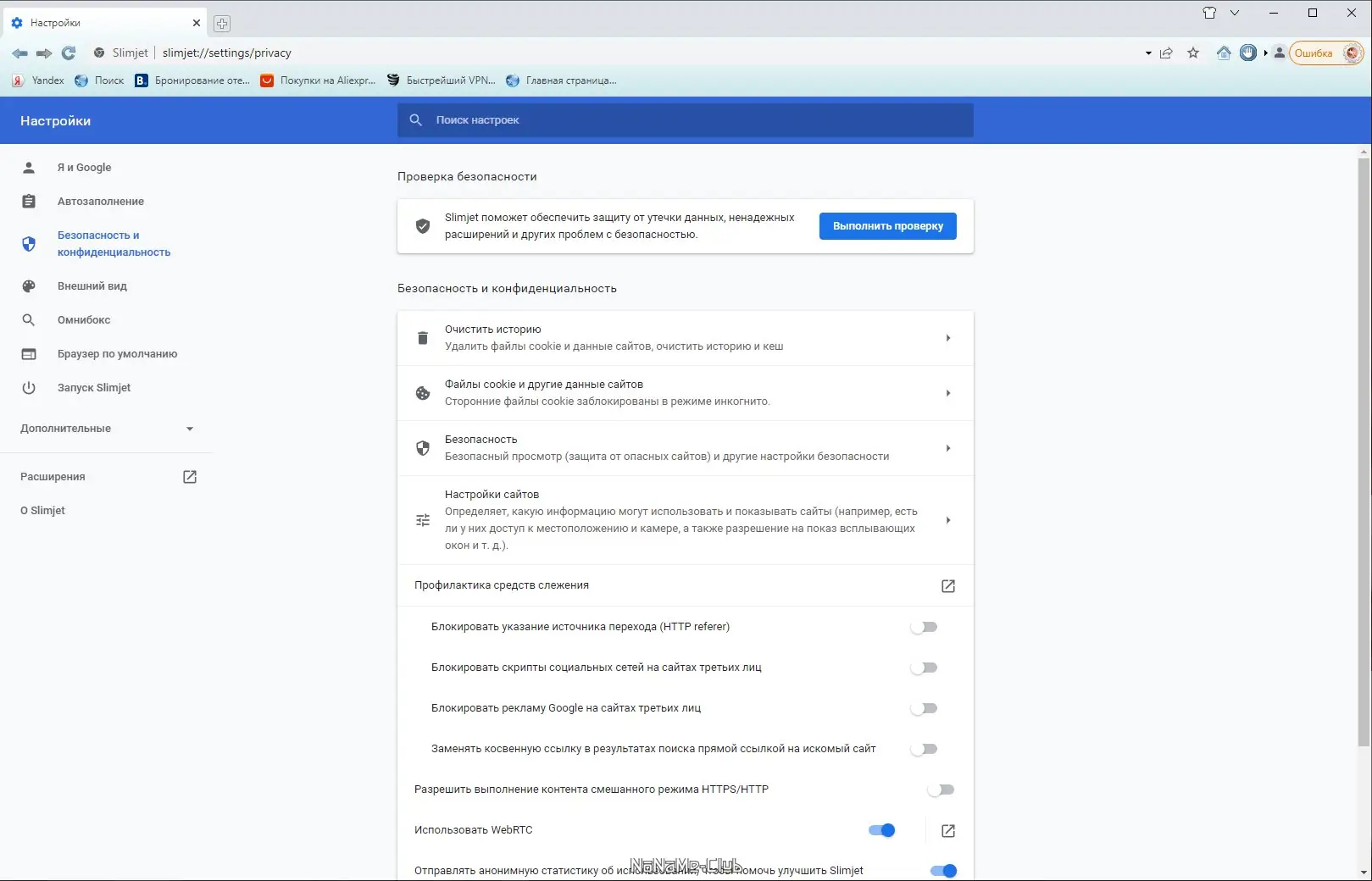Open the ad-block hand icon on toolbar
Viewport: 1372px width, 881px height.
point(1247,53)
